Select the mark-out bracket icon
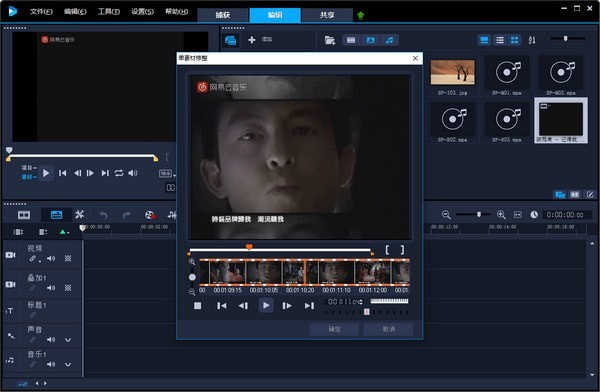The image size is (600, 392). 402,250
